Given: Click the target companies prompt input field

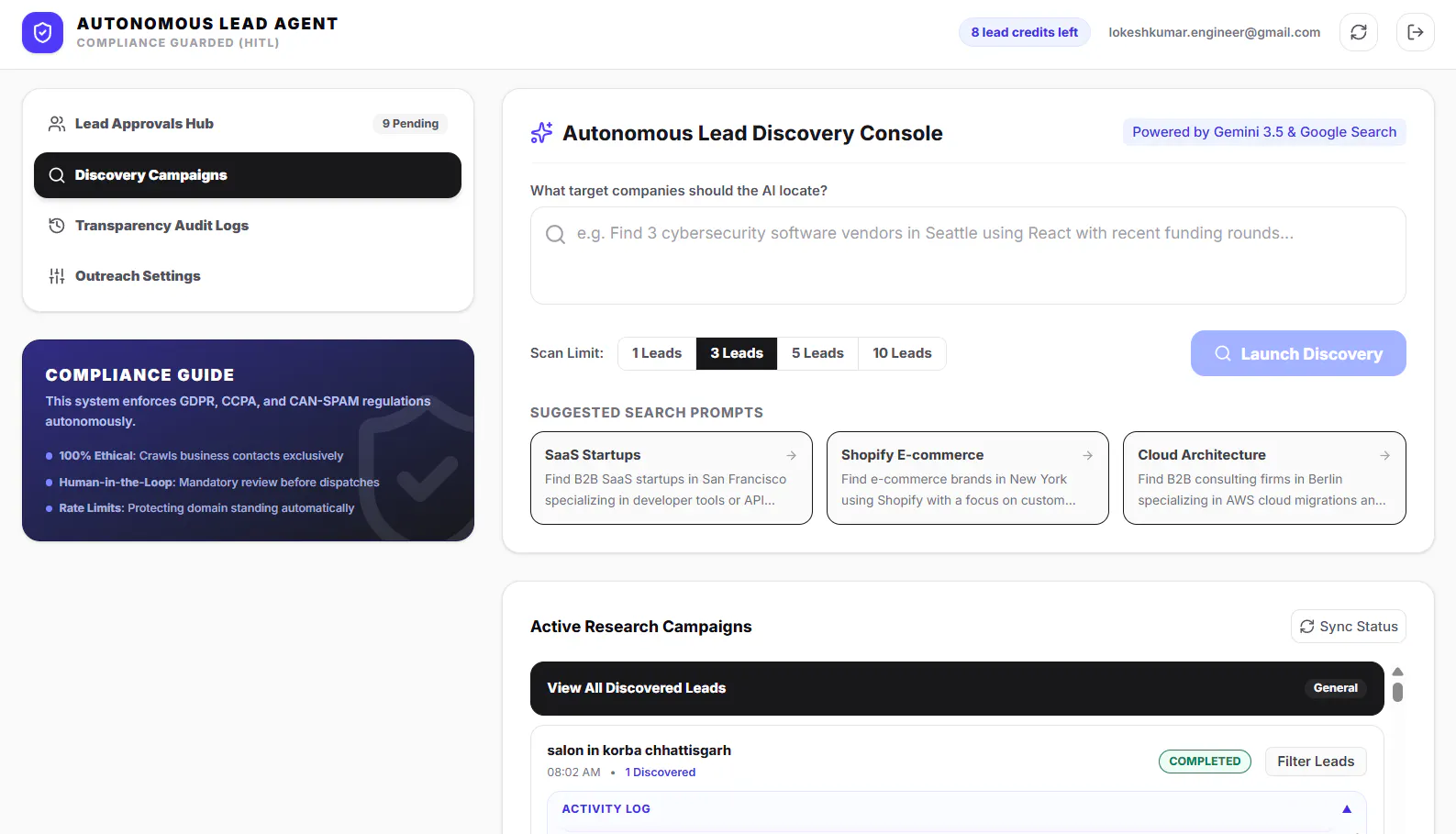Looking at the screenshot, I should (968, 256).
